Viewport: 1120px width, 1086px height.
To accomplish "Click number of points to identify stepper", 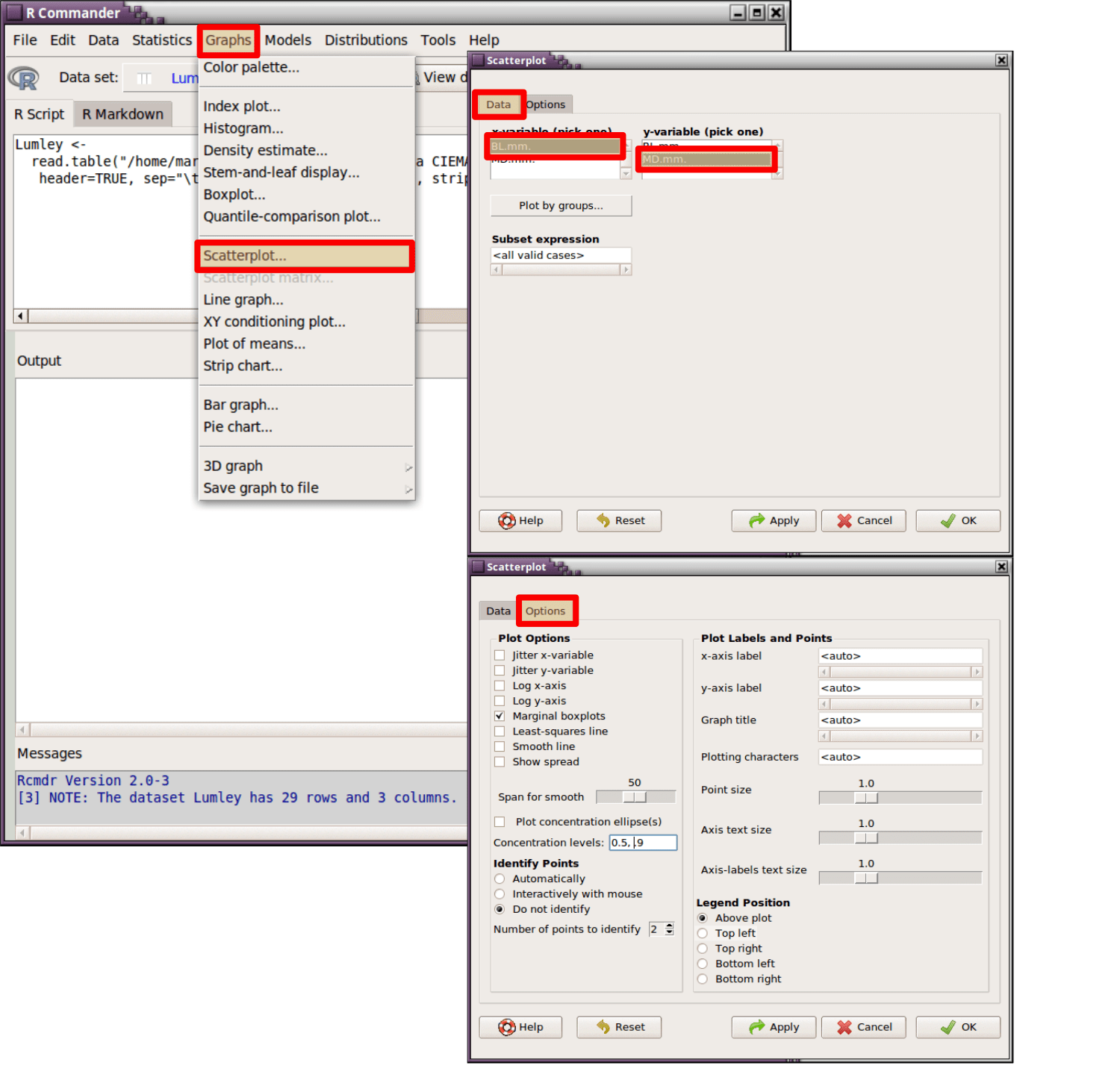I will [669, 929].
